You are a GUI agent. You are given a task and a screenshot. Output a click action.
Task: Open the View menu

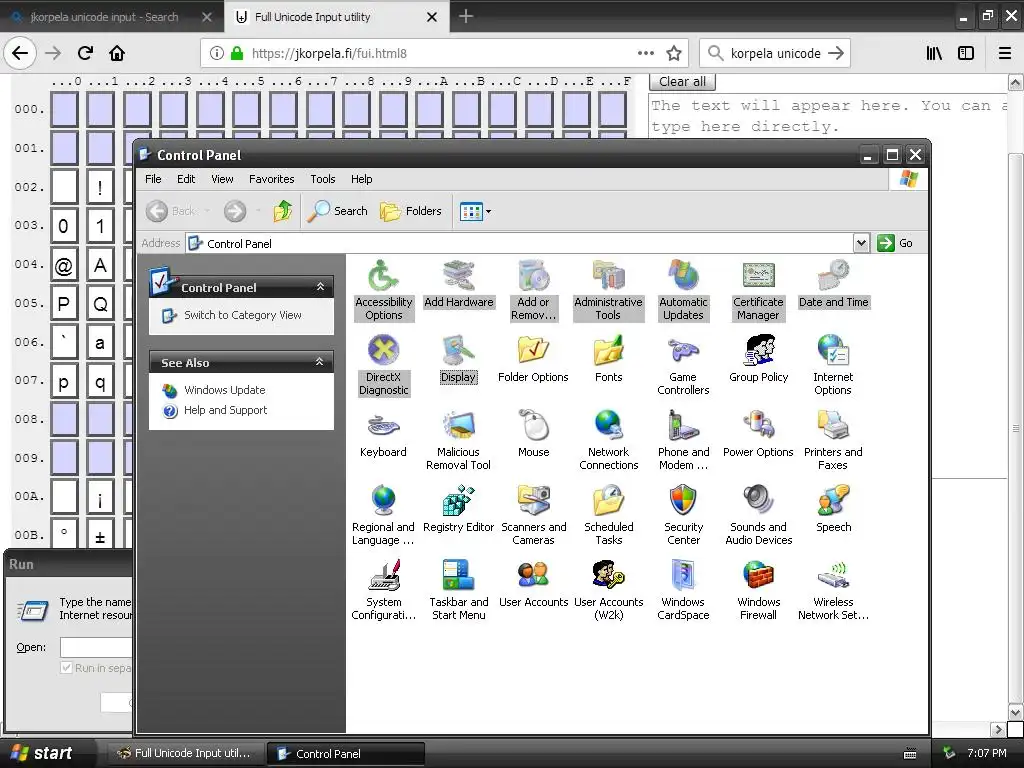[x=222, y=179]
